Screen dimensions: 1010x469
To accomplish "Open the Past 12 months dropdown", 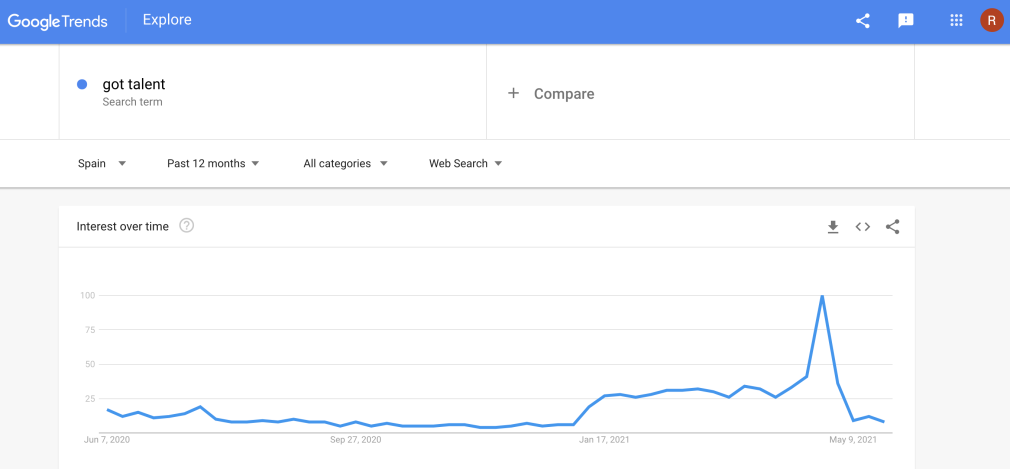I will pyautogui.click(x=213, y=164).
